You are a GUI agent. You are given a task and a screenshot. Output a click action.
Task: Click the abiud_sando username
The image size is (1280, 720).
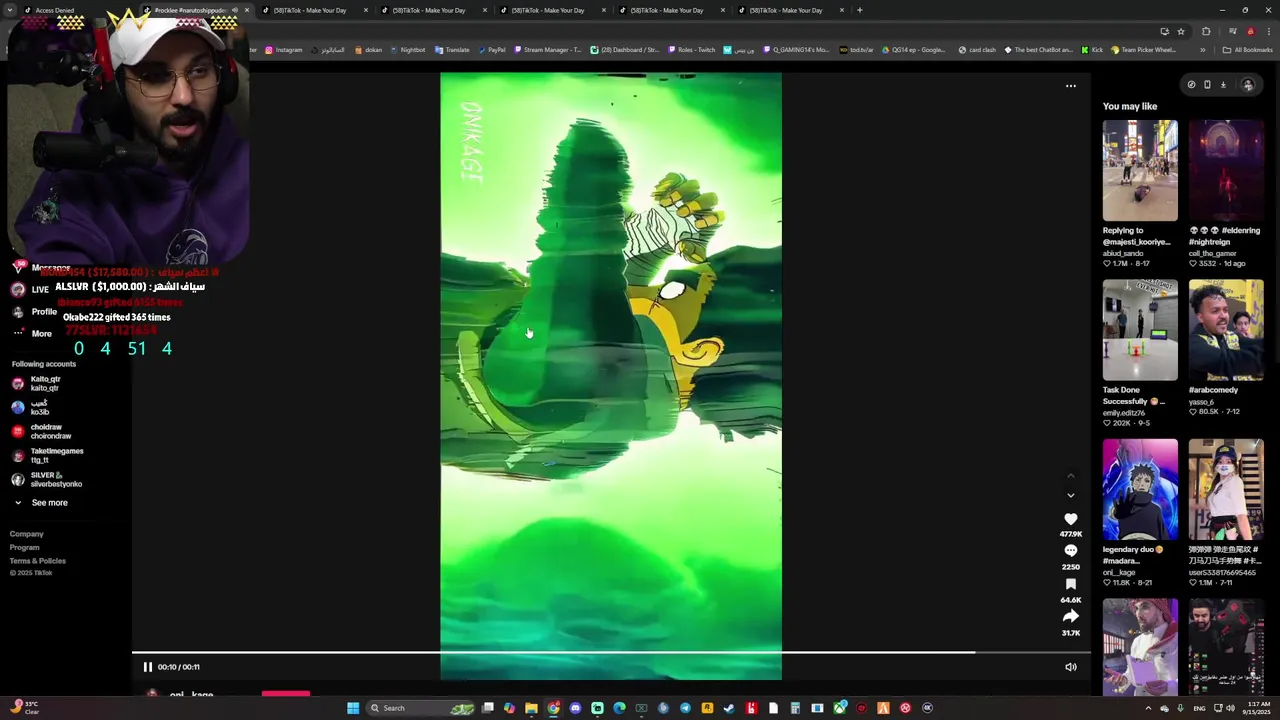pyautogui.click(x=1123, y=254)
